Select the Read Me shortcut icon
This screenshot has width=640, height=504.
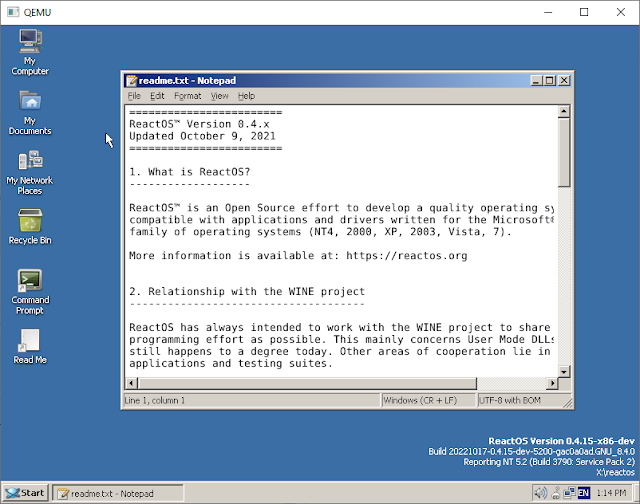[x=30, y=346]
